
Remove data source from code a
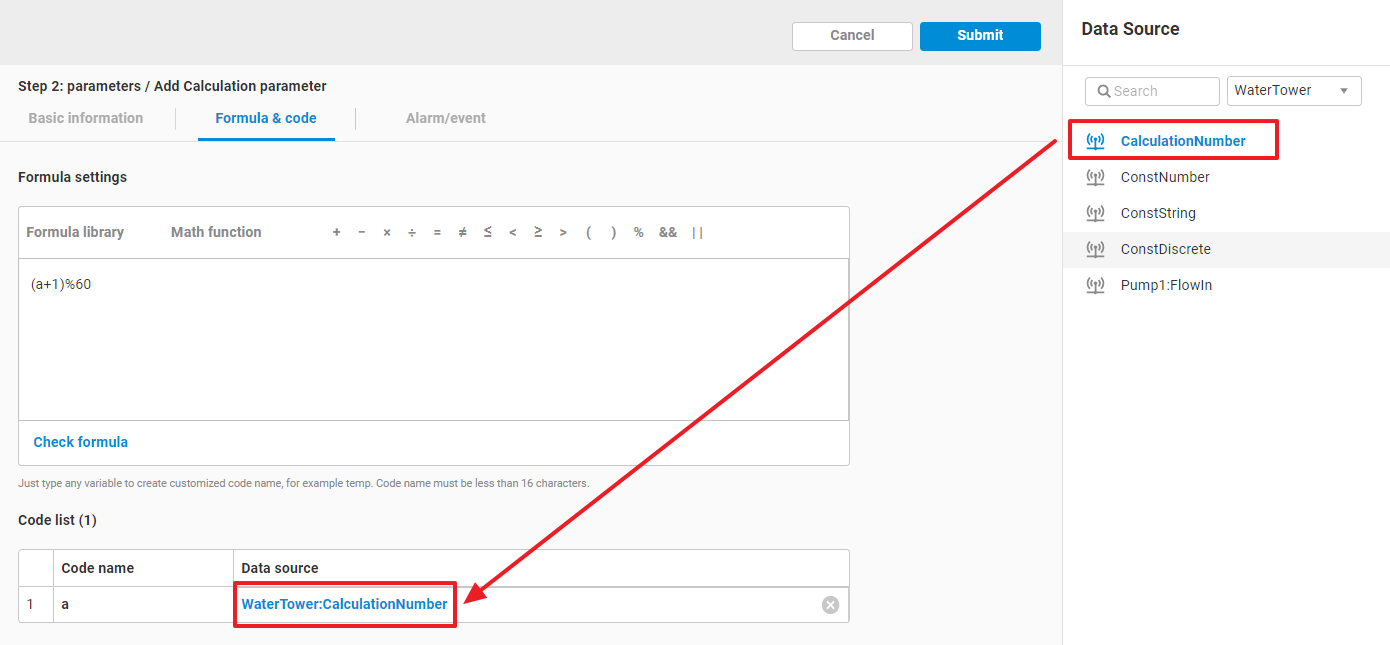(x=830, y=605)
